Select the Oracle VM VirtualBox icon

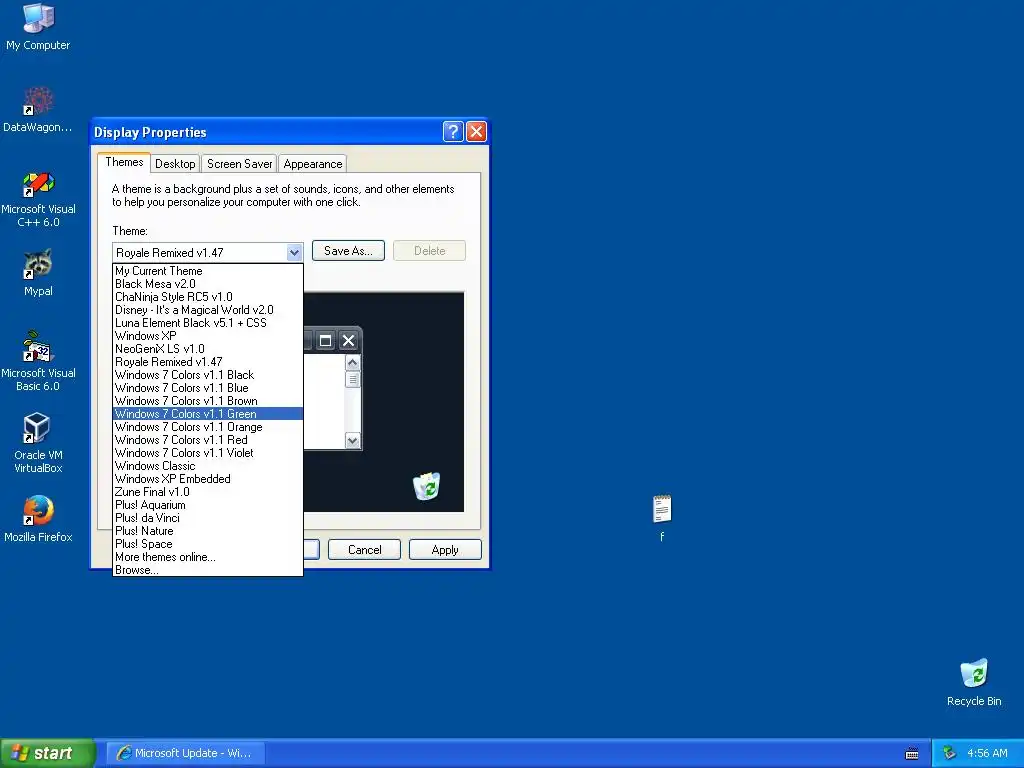pyautogui.click(x=38, y=443)
